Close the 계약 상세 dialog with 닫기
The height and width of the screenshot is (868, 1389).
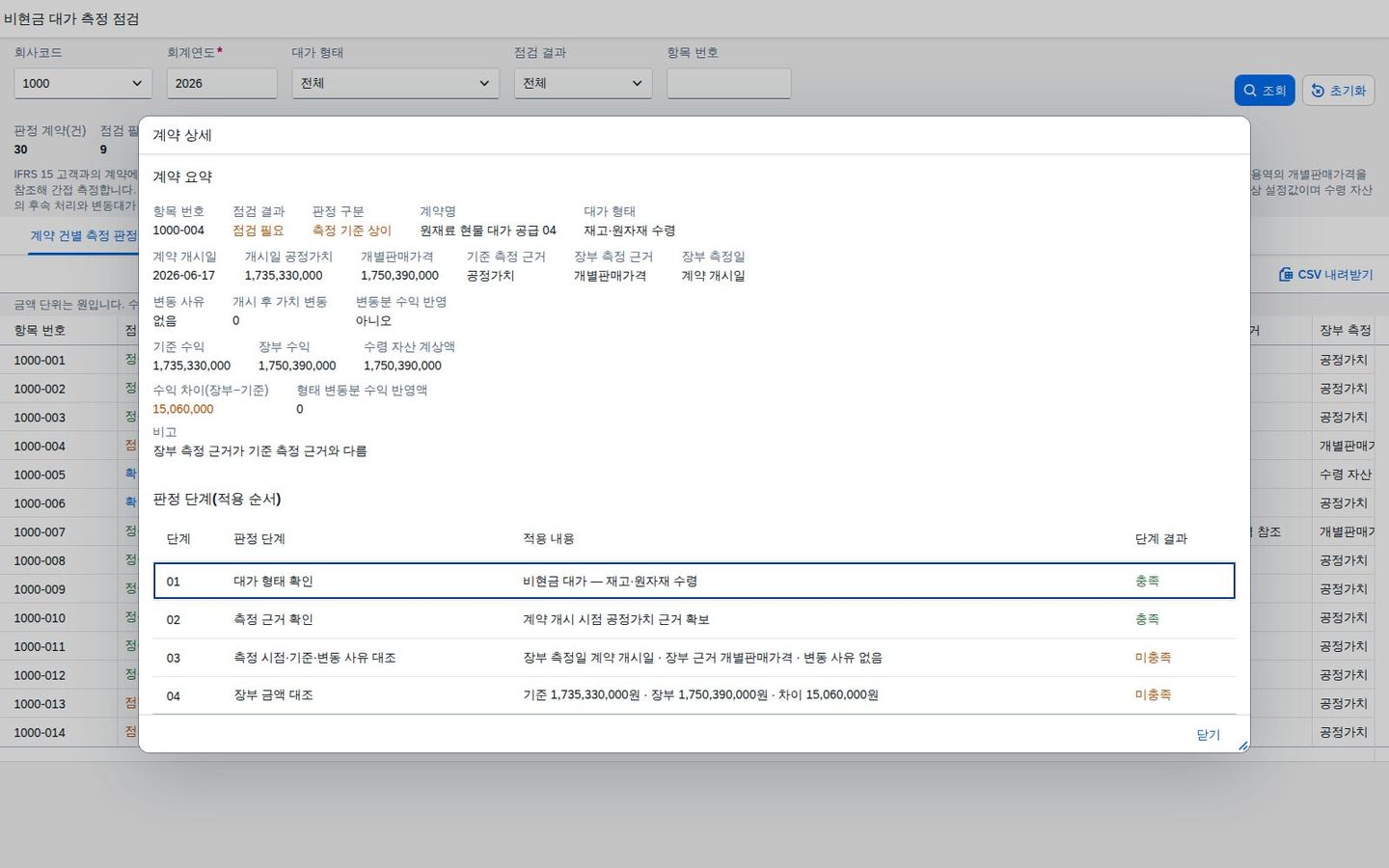pos(1209,735)
